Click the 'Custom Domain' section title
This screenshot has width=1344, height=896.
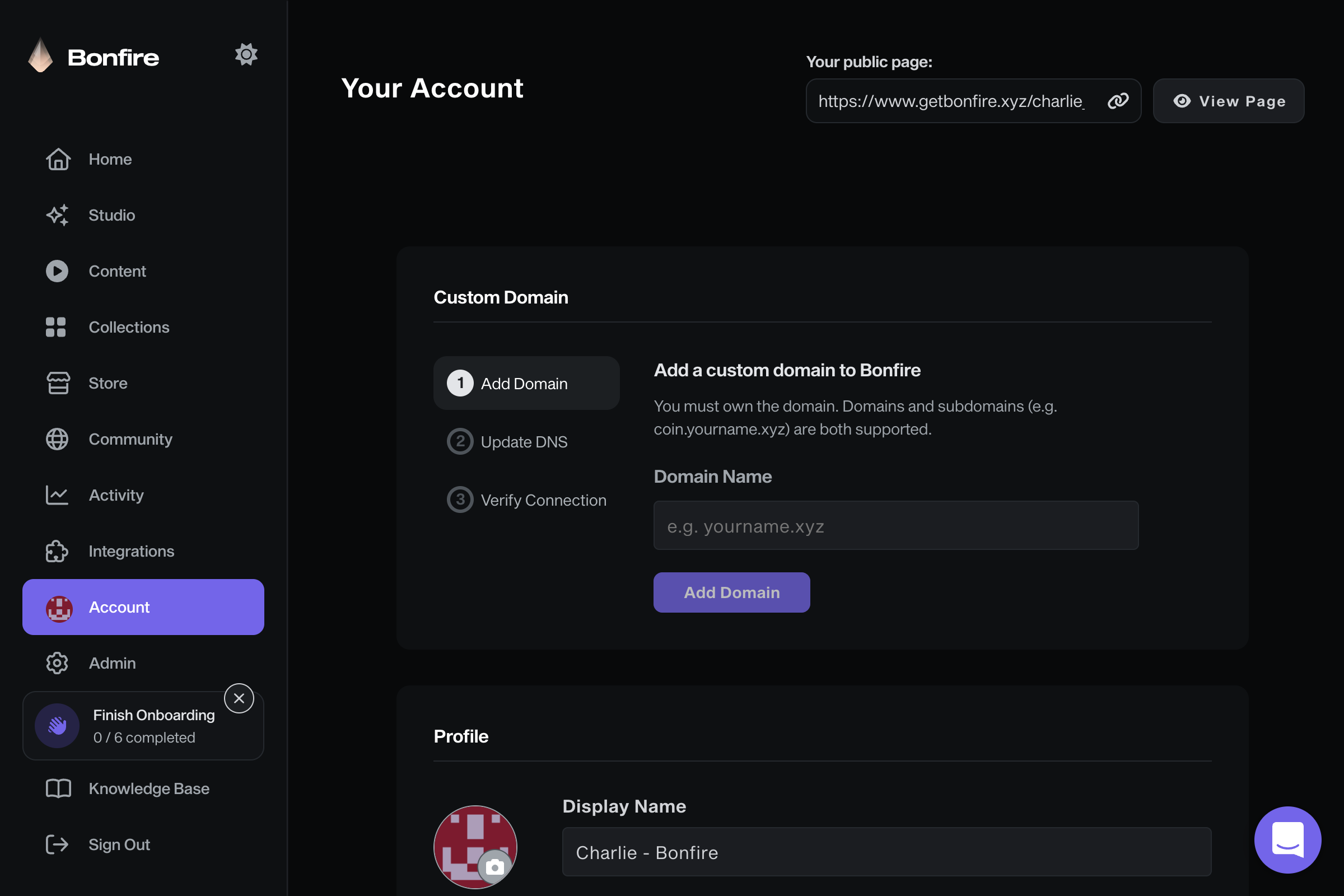501,297
